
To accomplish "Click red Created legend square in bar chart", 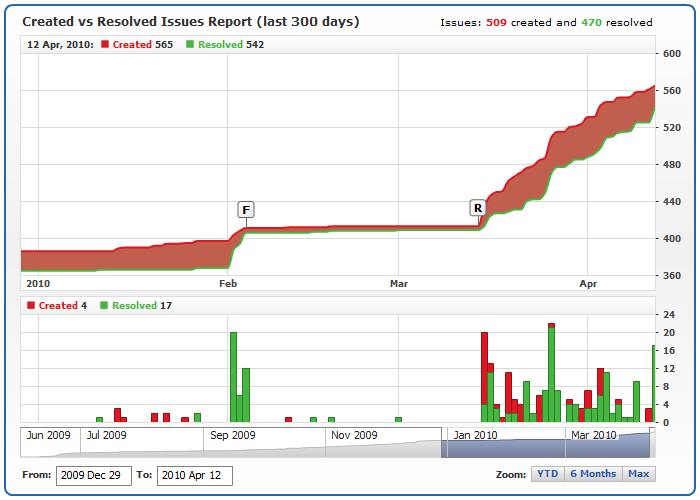I will click(31, 306).
